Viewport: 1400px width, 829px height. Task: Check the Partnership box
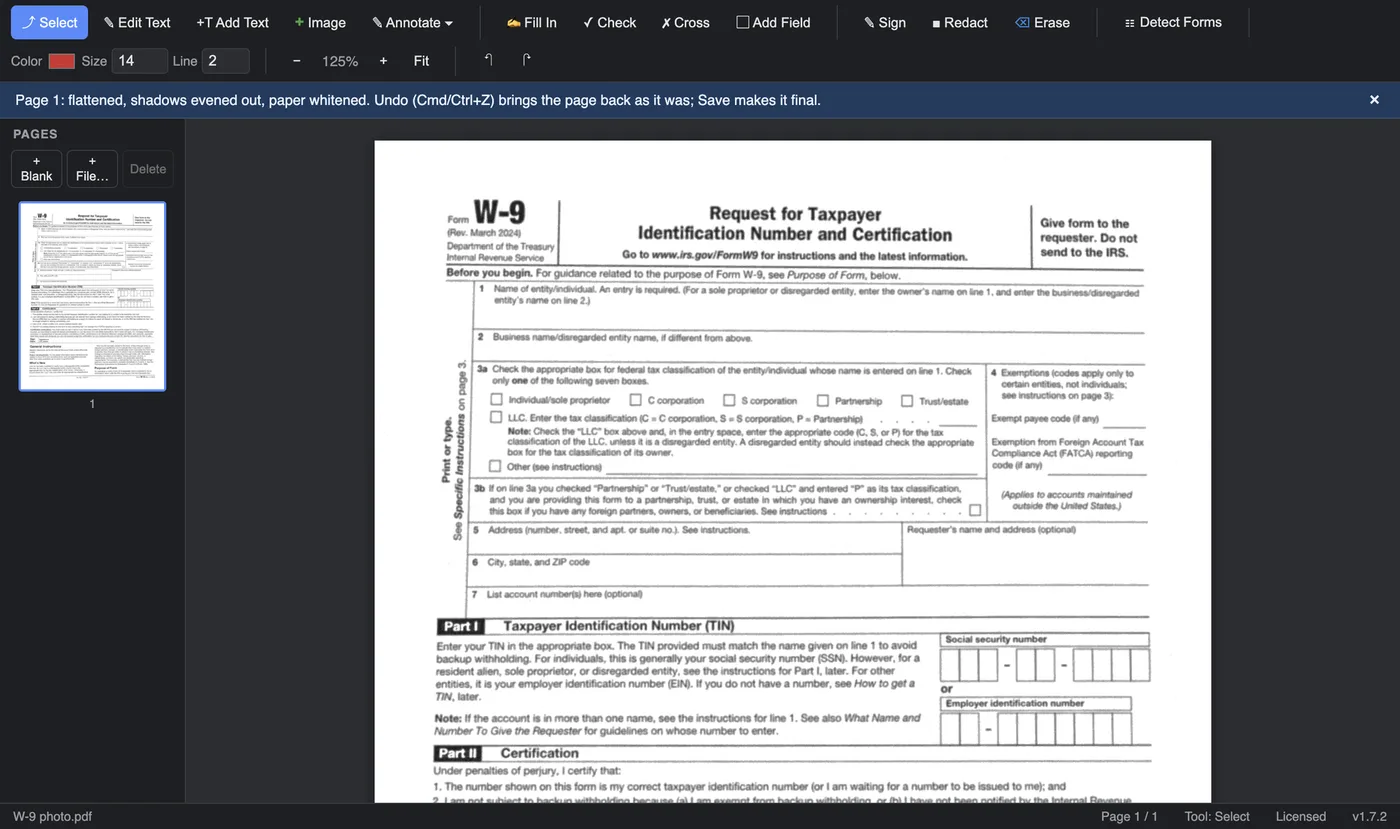coord(823,400)
